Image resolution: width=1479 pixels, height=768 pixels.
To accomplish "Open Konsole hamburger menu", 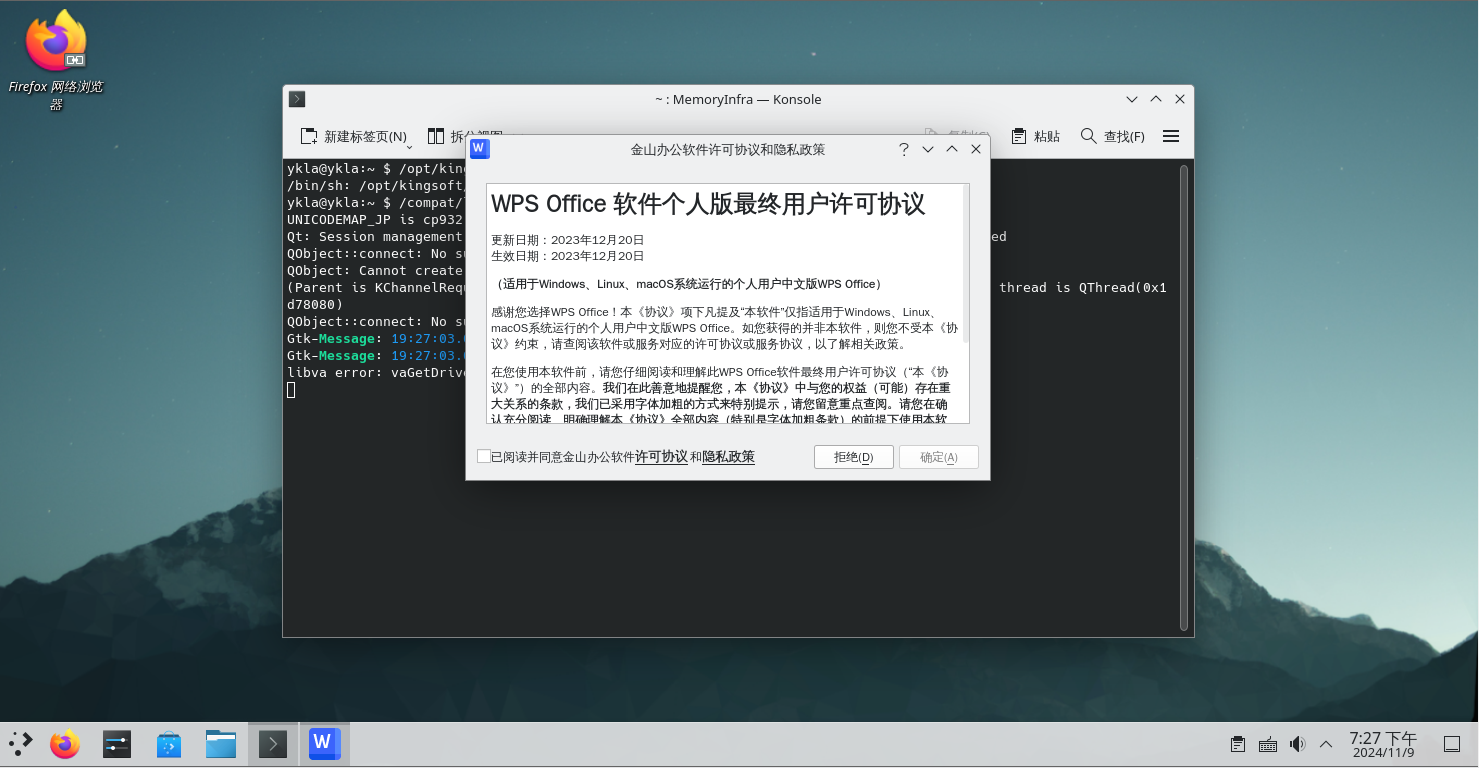I will [1171, 136].
